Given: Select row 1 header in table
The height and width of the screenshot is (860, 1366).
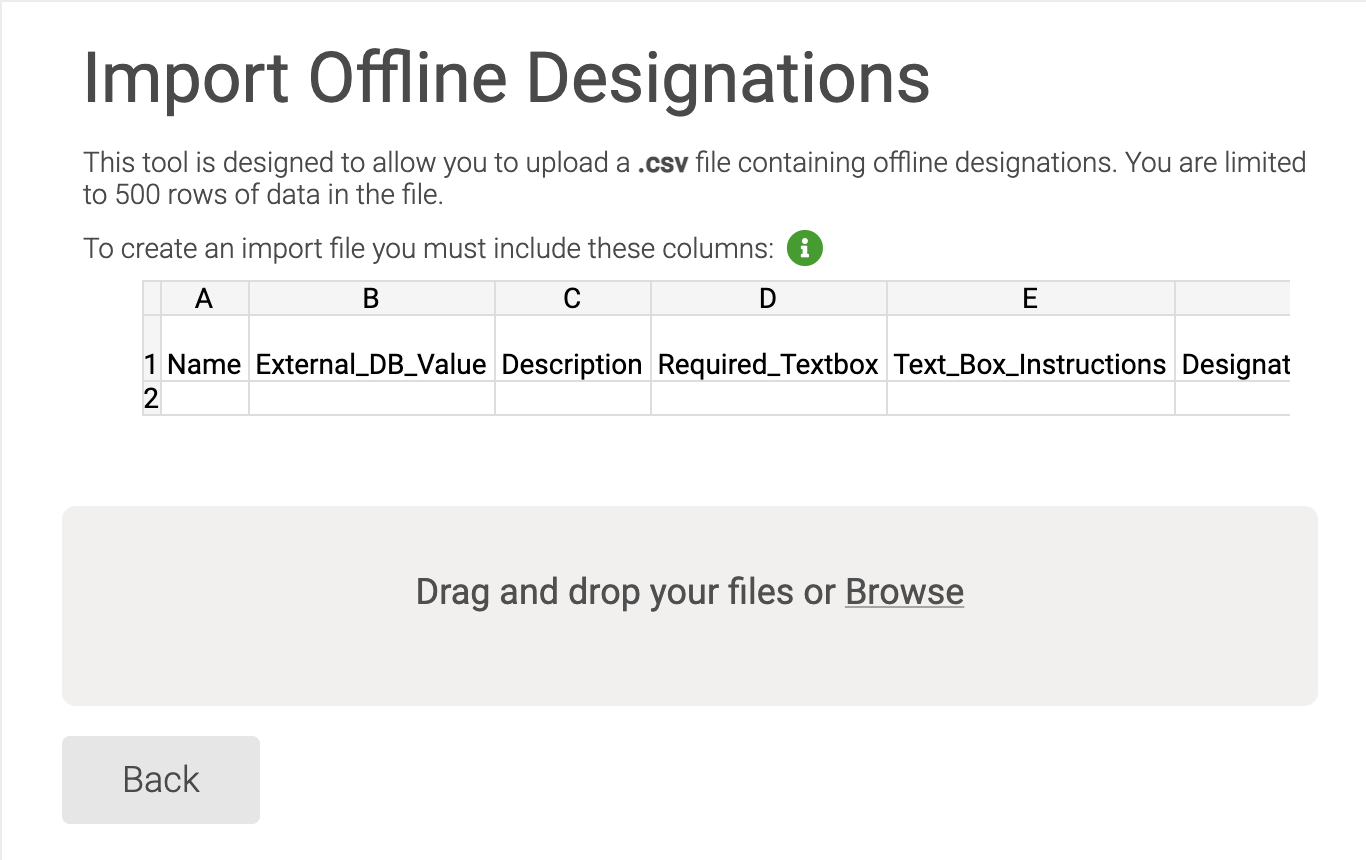Looking at the screenshot, I should click(151, 364).
